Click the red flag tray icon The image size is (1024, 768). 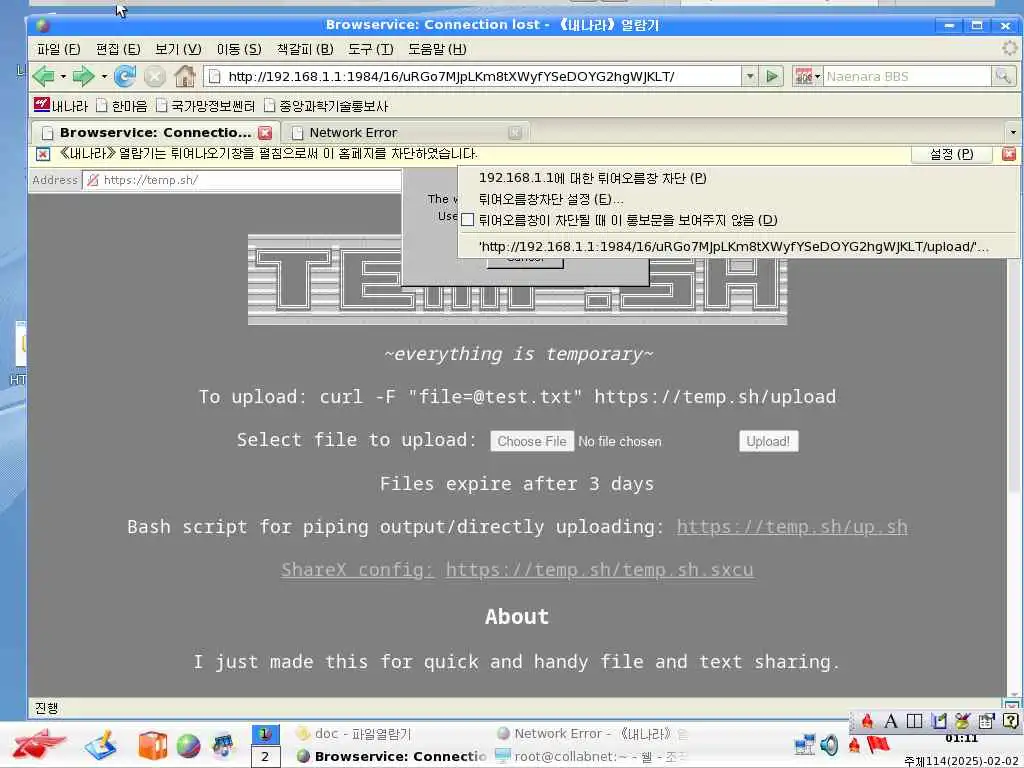pos(878,744)
